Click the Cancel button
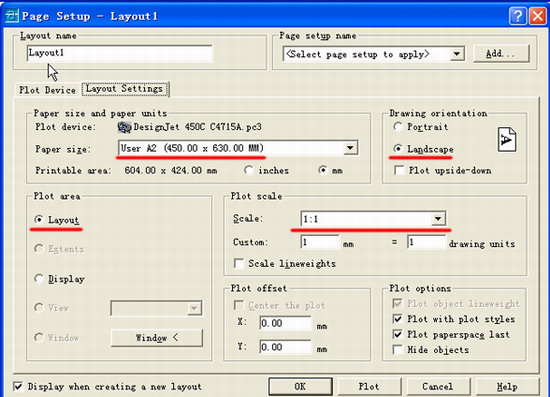550x397 pixels. click(x=438, y=386)
